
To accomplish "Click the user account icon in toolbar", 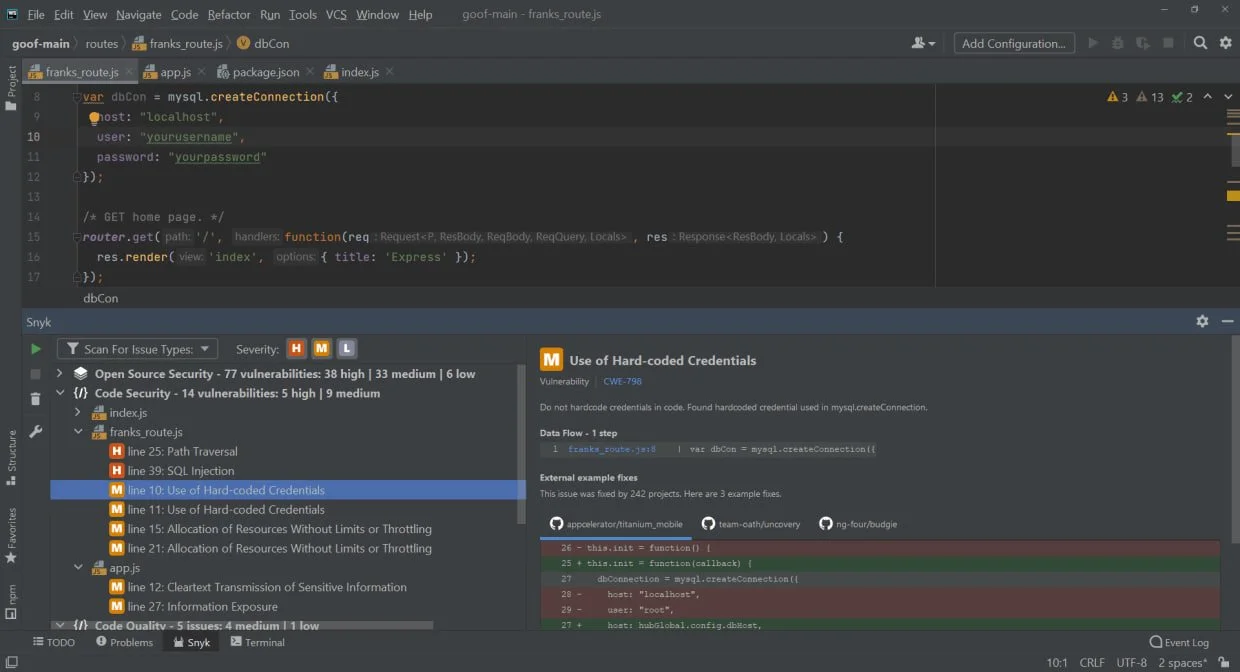I will pos(918,43).
